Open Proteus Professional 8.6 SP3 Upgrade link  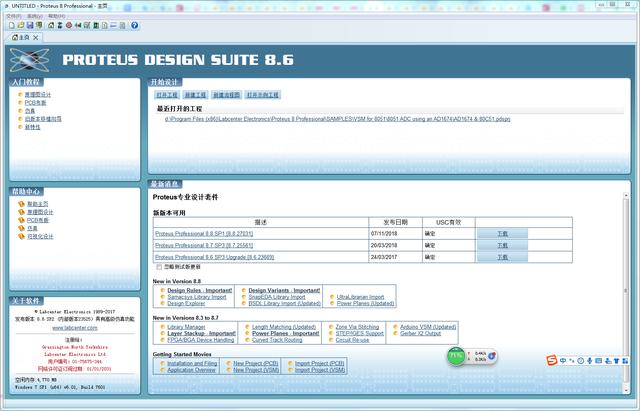pyautogui.click(x=215, y=258)
